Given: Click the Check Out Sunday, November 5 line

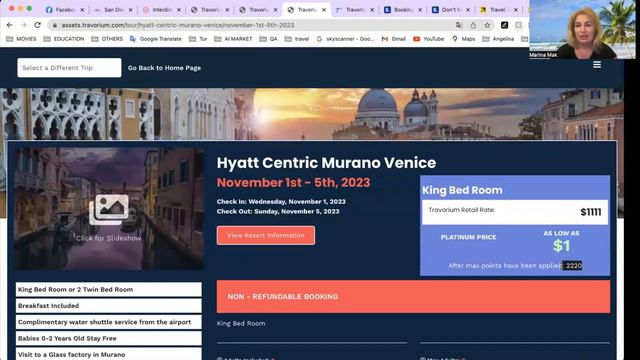Looking at the screenshot, I should 278,211.
